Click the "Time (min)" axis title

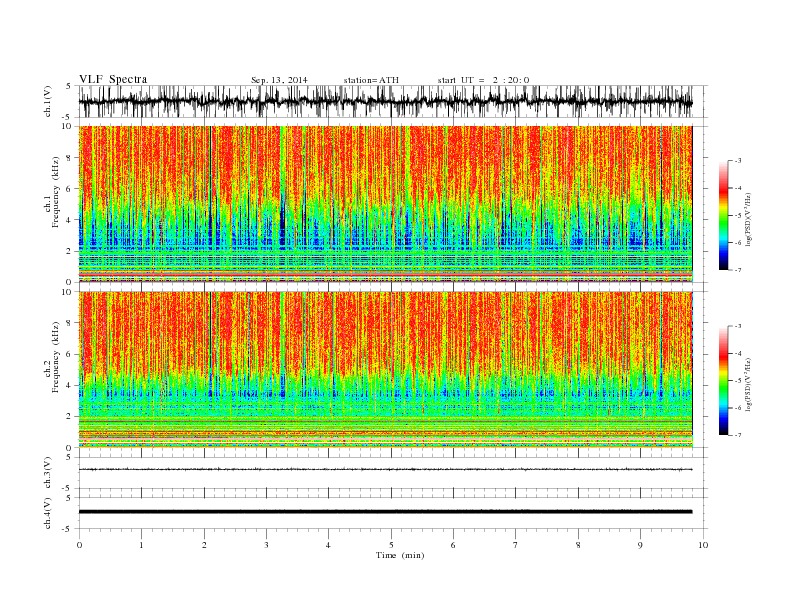coord(400,555)
